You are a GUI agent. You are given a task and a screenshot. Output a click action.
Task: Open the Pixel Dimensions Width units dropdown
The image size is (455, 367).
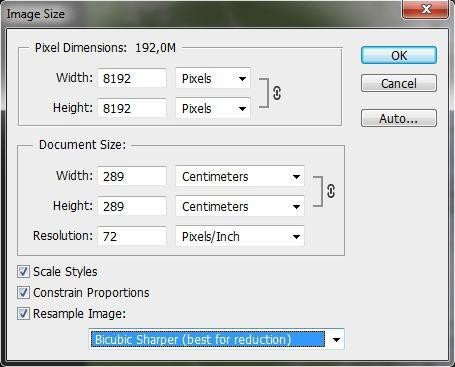(x=213, y=79)
